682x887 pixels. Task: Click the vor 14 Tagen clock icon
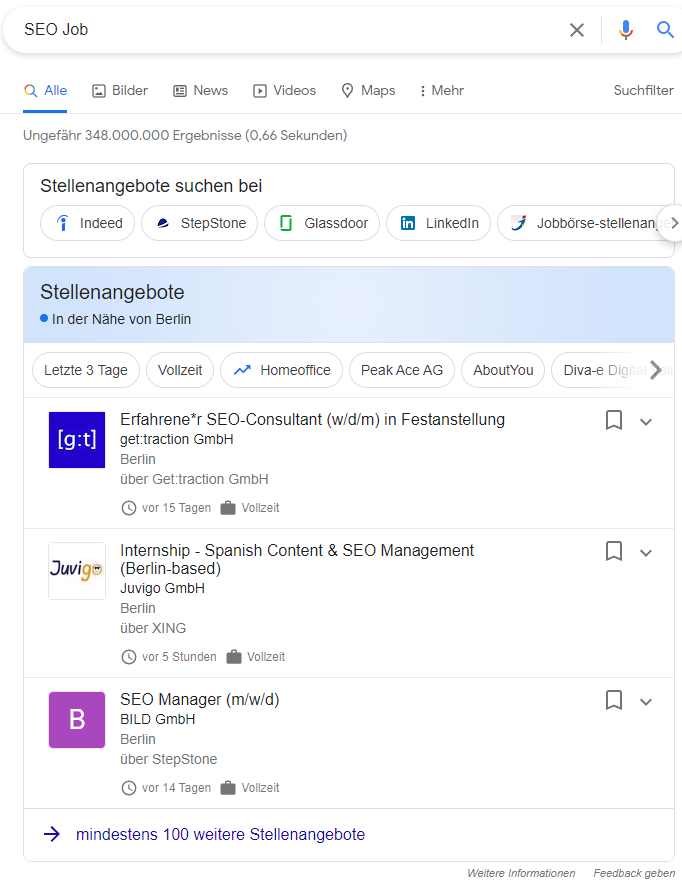[x=129, y=788]
